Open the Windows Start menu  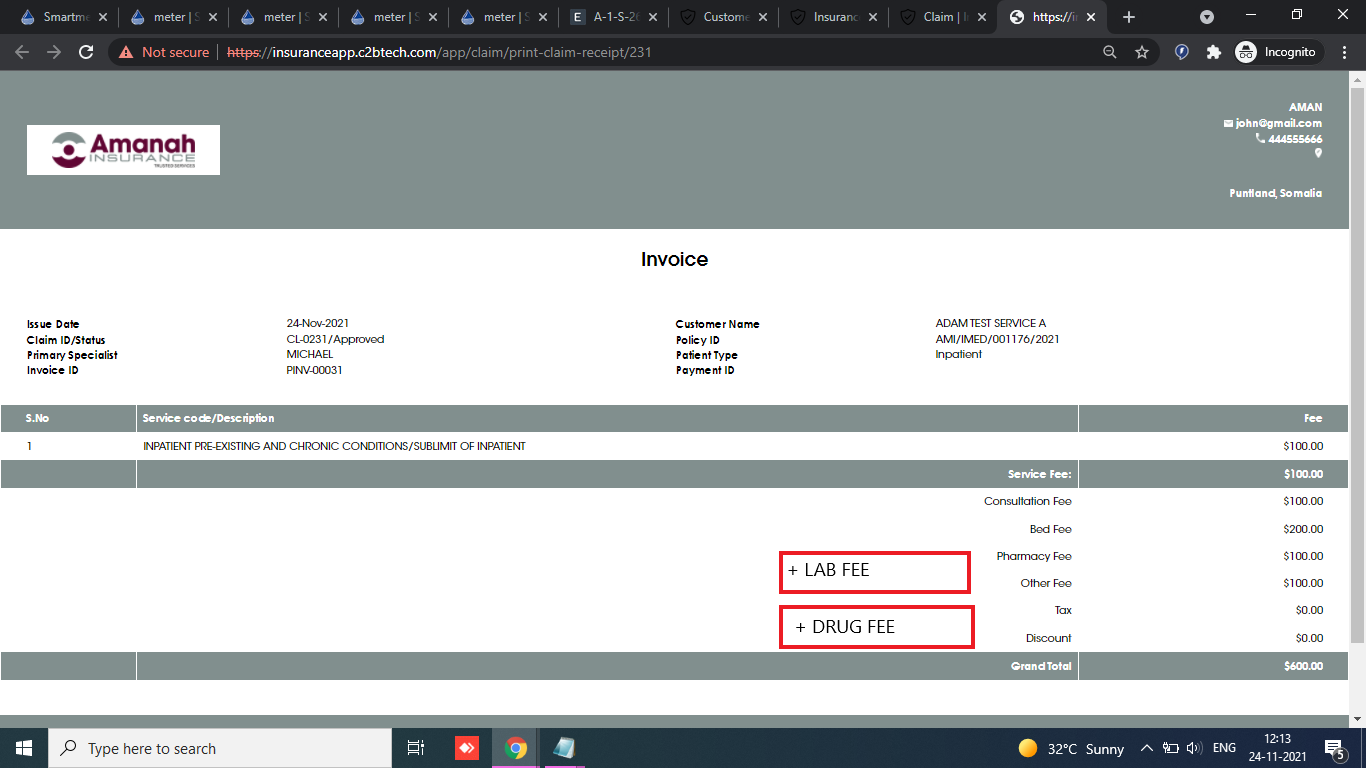pyautogui.click(x=24, y=748)
